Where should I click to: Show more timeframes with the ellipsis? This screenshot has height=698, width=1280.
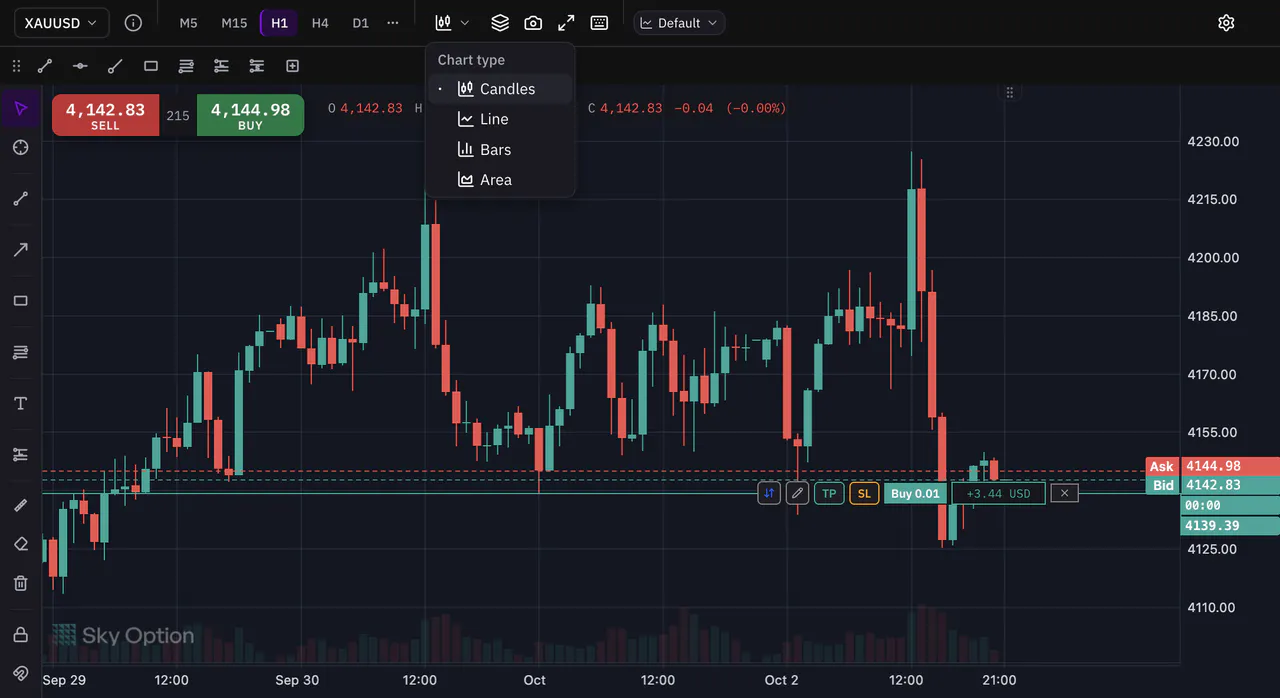(393, 23)
